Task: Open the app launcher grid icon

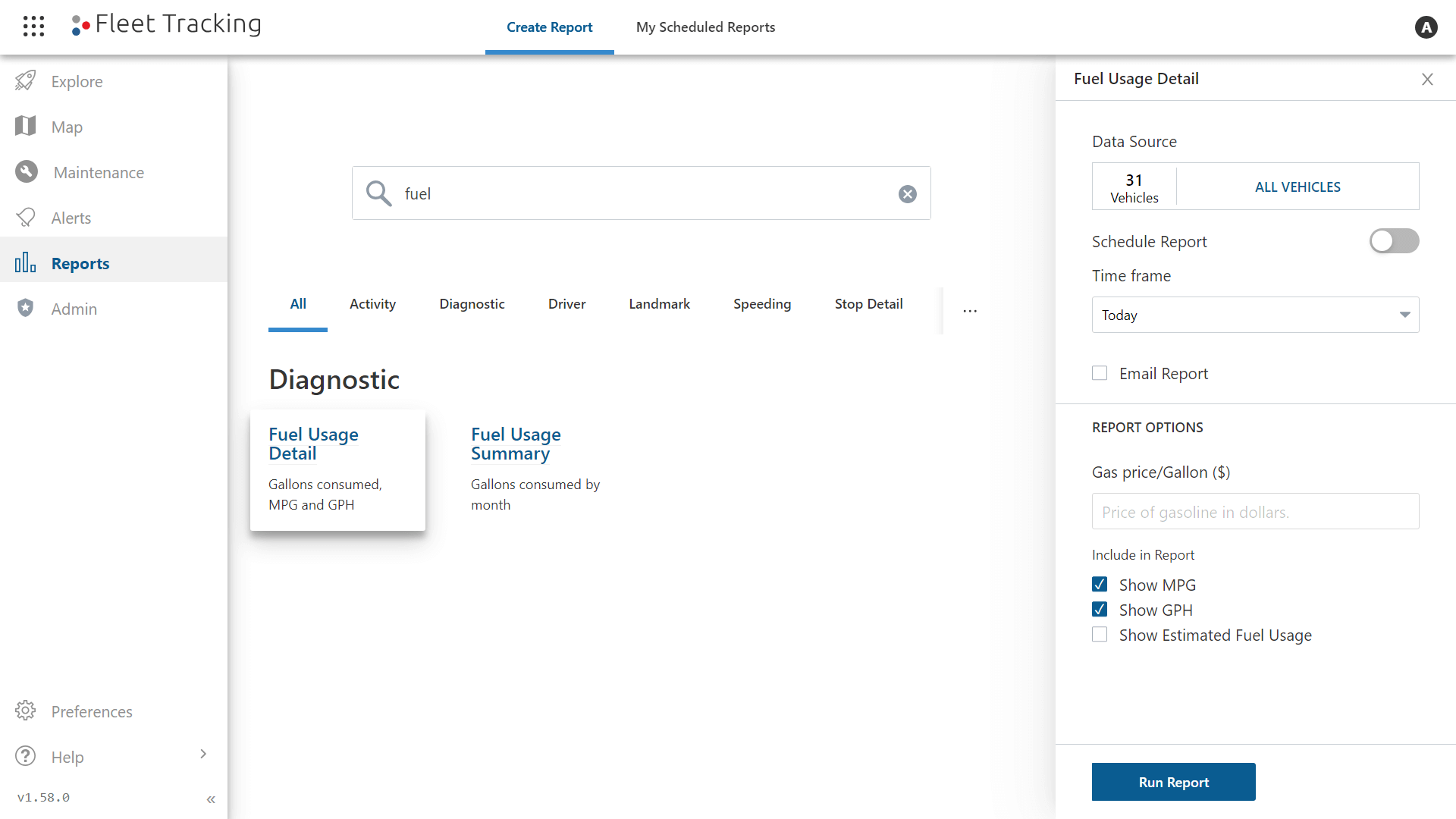Action: point(33,27)
